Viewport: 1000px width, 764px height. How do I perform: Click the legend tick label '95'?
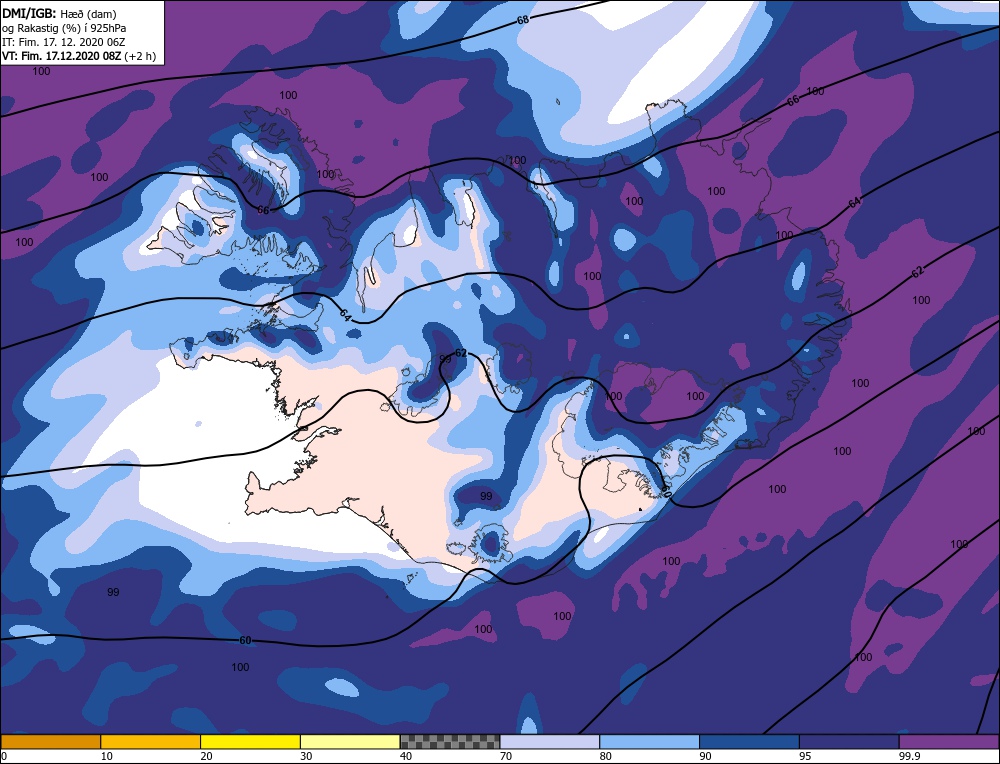click(x=805, y=756)
